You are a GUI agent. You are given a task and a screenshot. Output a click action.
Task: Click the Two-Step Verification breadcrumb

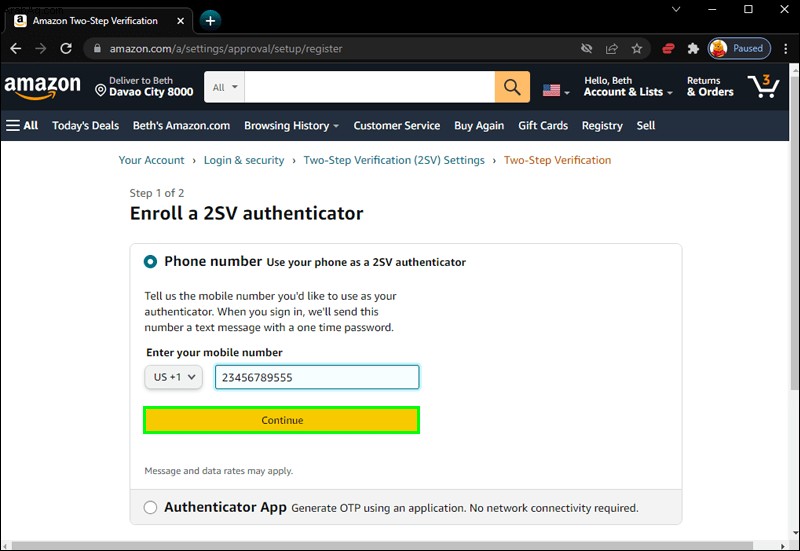click(x=557, y=160)
